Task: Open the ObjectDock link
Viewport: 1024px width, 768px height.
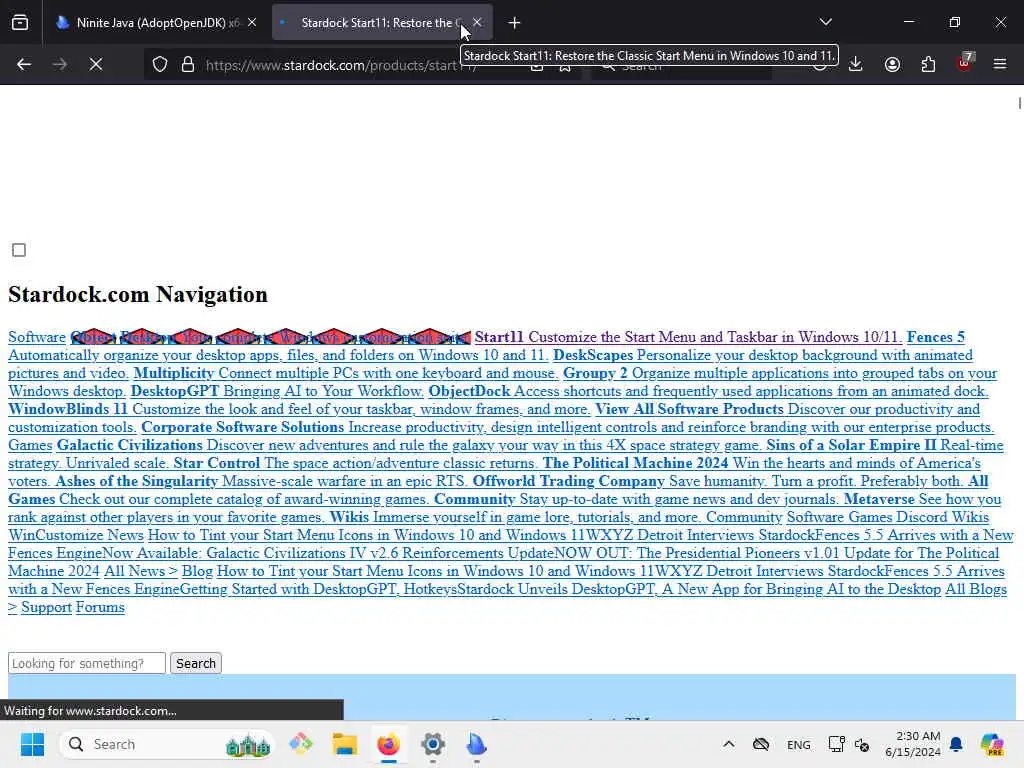Action: (469, 391)
